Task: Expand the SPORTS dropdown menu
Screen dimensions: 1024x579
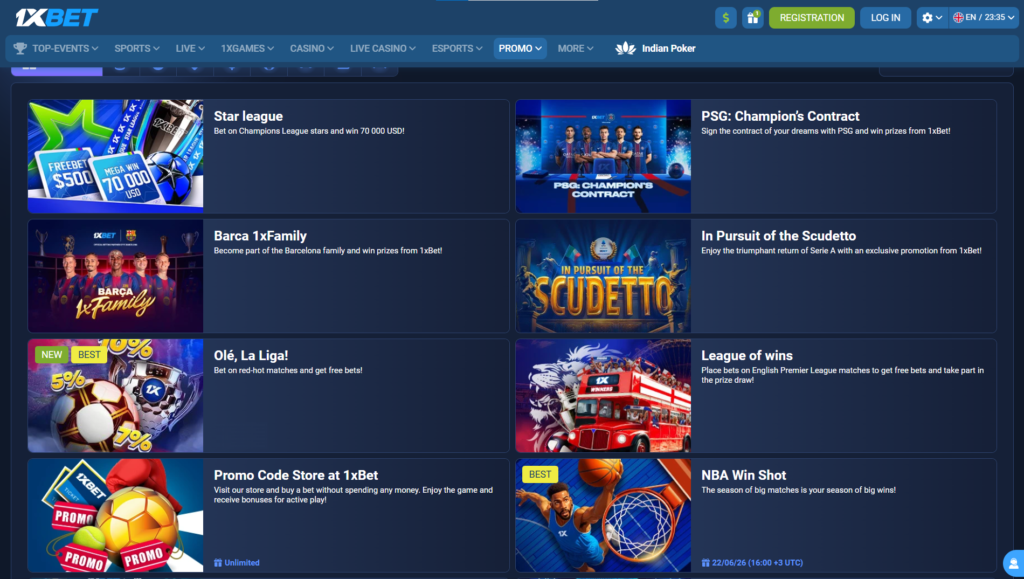Action: (x=137, y=48)
